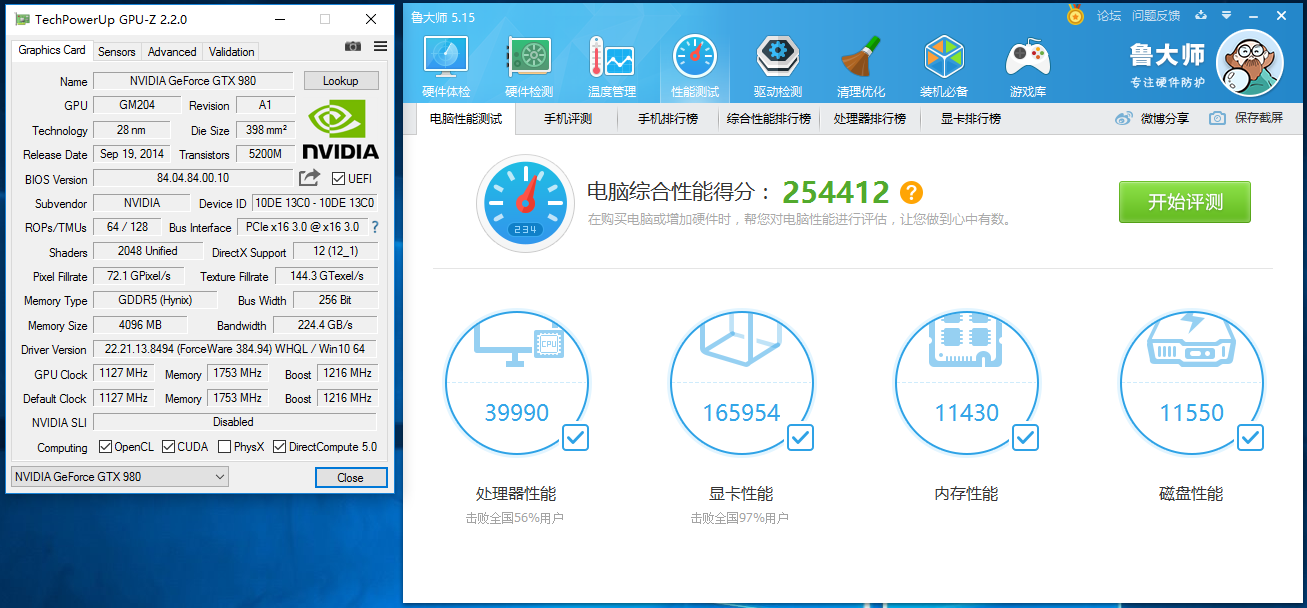This screenshot has width=1307, height=608.
Task: Click the Memory Type GDDR5 (Hynix) field
Action: point(155,300)
